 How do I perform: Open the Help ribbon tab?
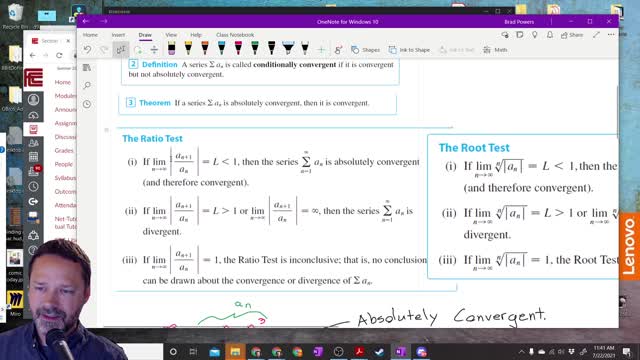[x=196, y=35]
